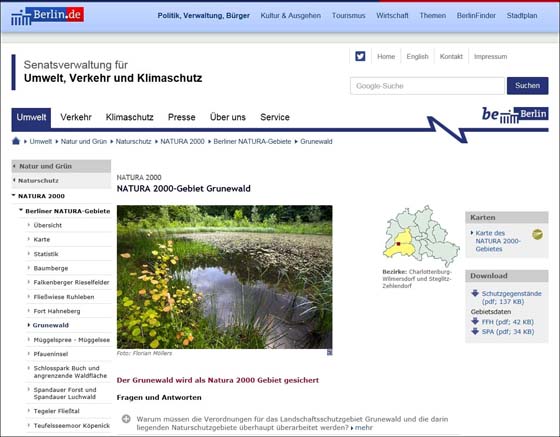
Task: Open Stadtplan in top navigation
Action: click(x=522, y=16)
